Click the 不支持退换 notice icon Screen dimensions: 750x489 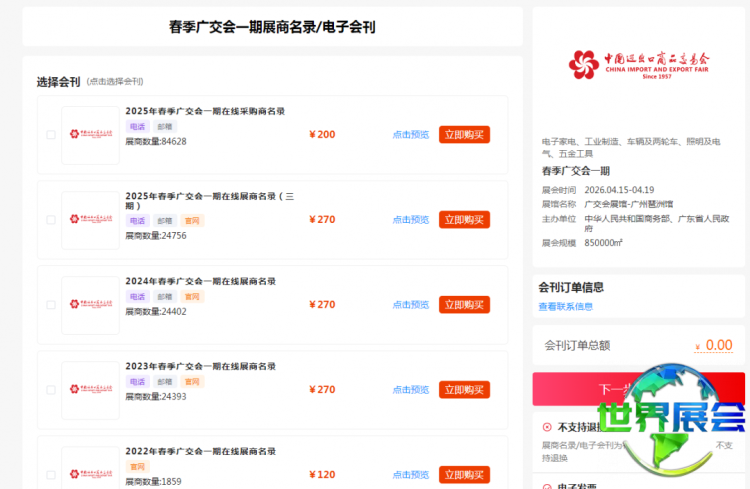[547, 427]
